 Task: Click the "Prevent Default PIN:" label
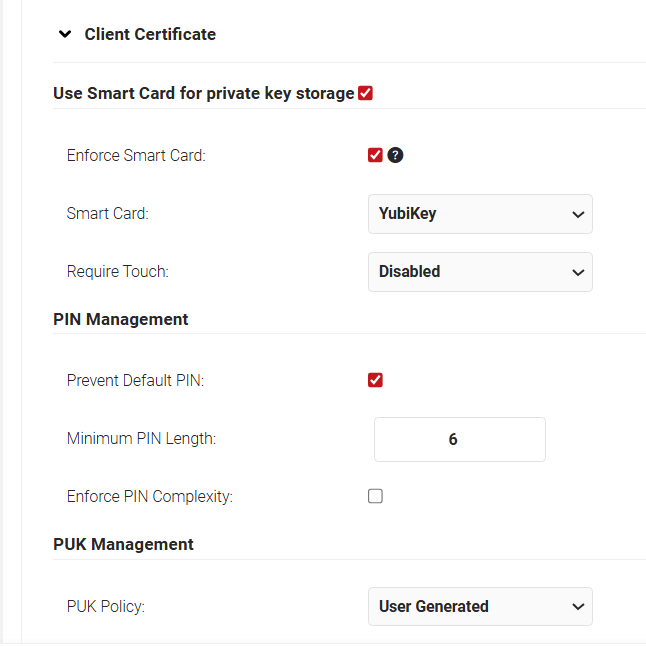click(135, 380)
